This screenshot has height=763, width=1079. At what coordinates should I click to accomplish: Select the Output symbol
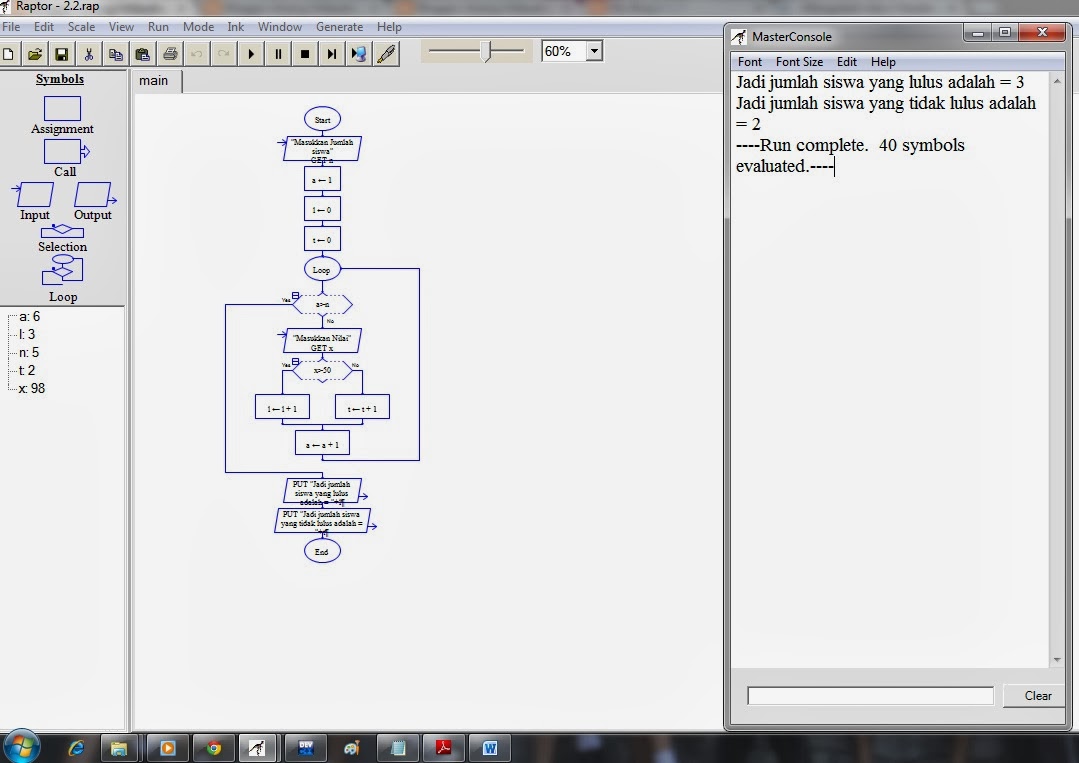tap(94, 195)
